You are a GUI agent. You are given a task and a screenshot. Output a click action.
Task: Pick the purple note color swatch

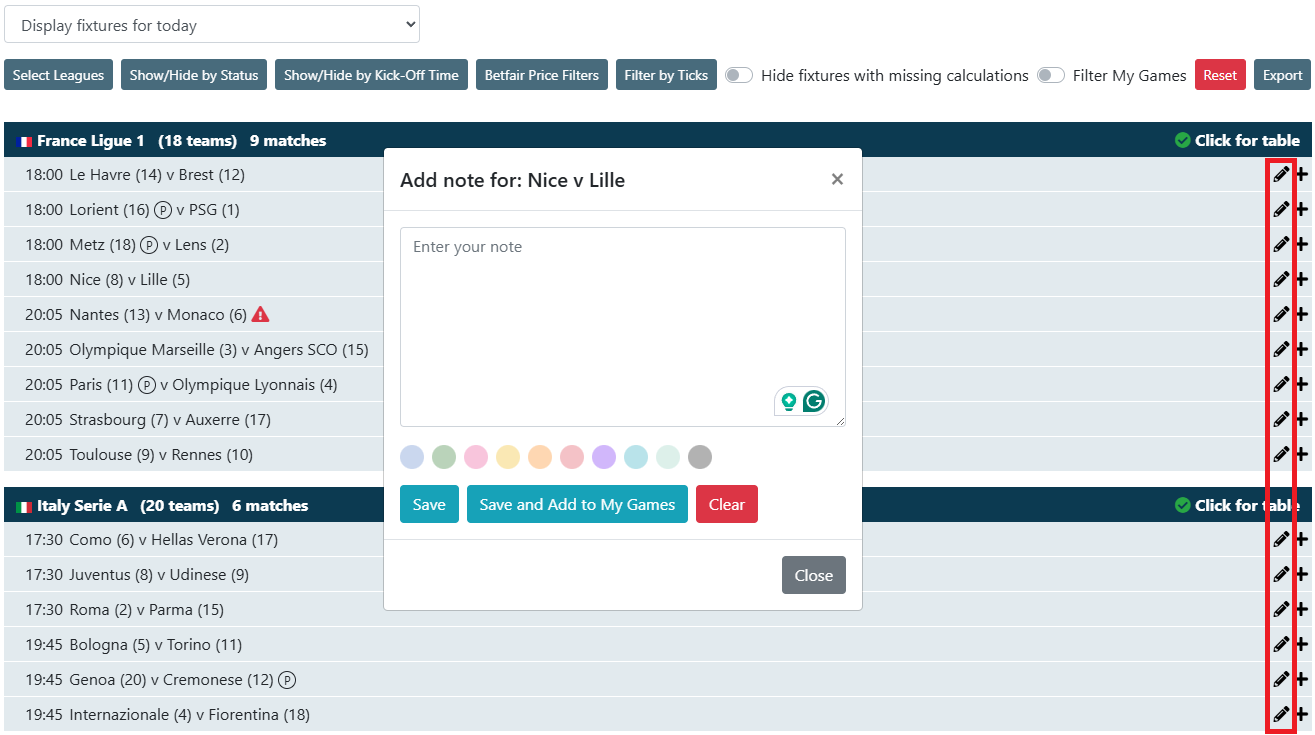(x=604, y=458)
